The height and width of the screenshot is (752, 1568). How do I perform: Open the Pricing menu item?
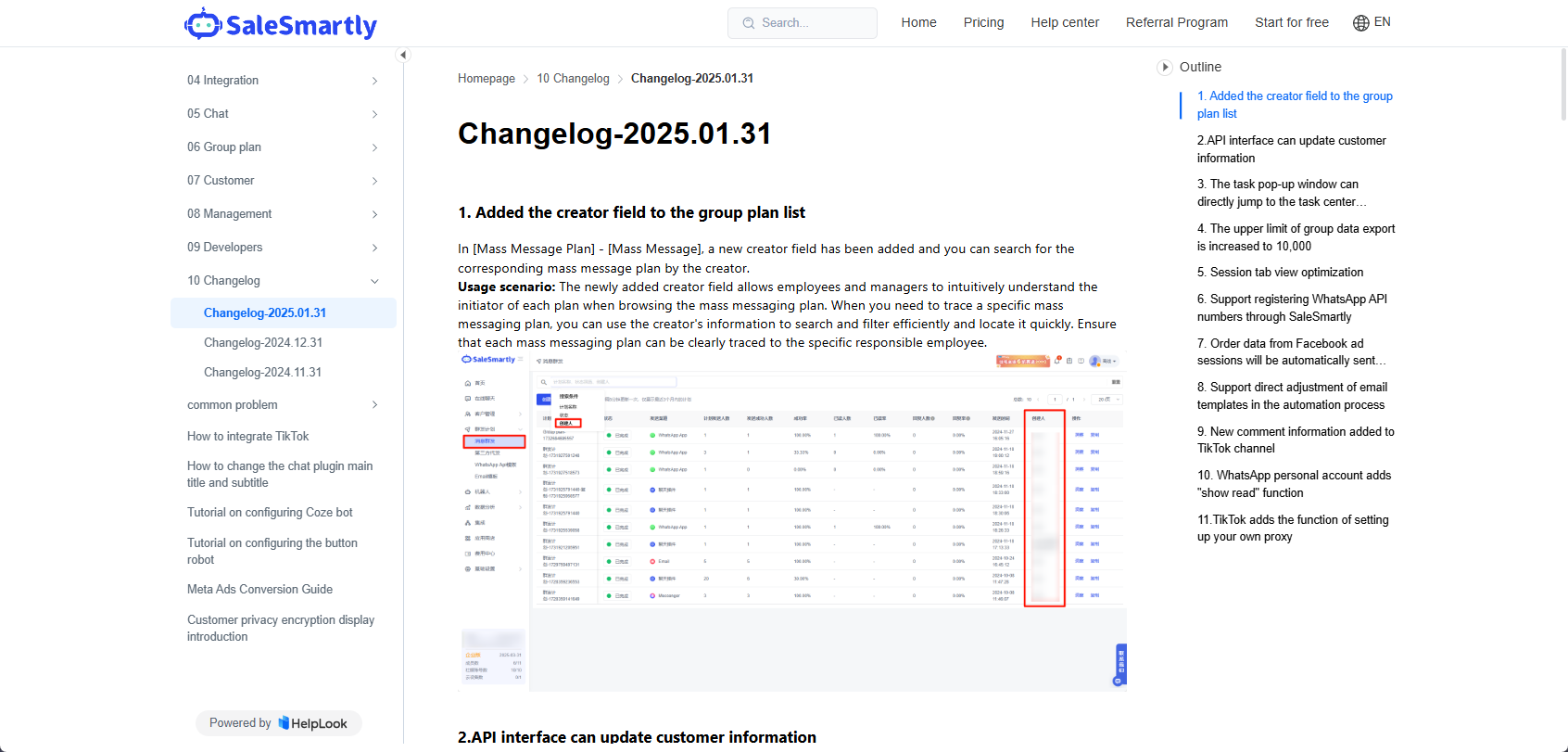point(983,23)
